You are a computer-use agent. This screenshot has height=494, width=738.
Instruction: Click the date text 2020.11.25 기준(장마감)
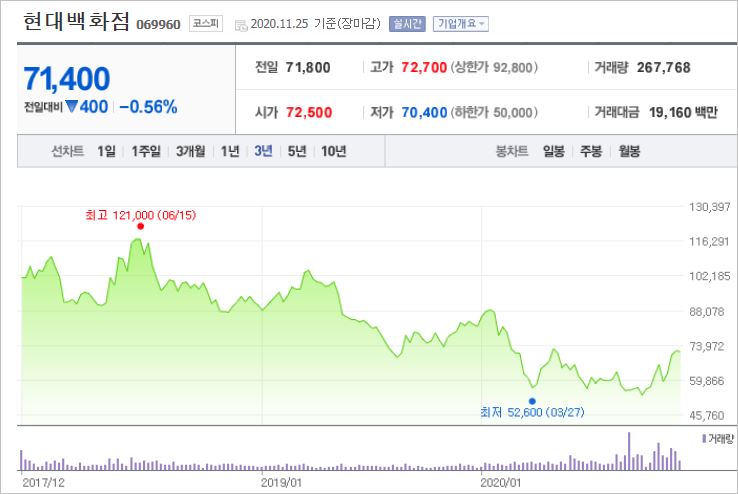point(315,24)
